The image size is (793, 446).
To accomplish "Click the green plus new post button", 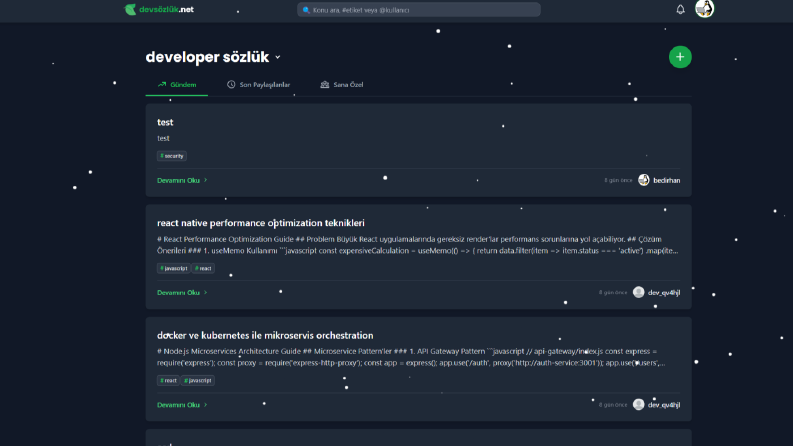I will tap(680, 57).
